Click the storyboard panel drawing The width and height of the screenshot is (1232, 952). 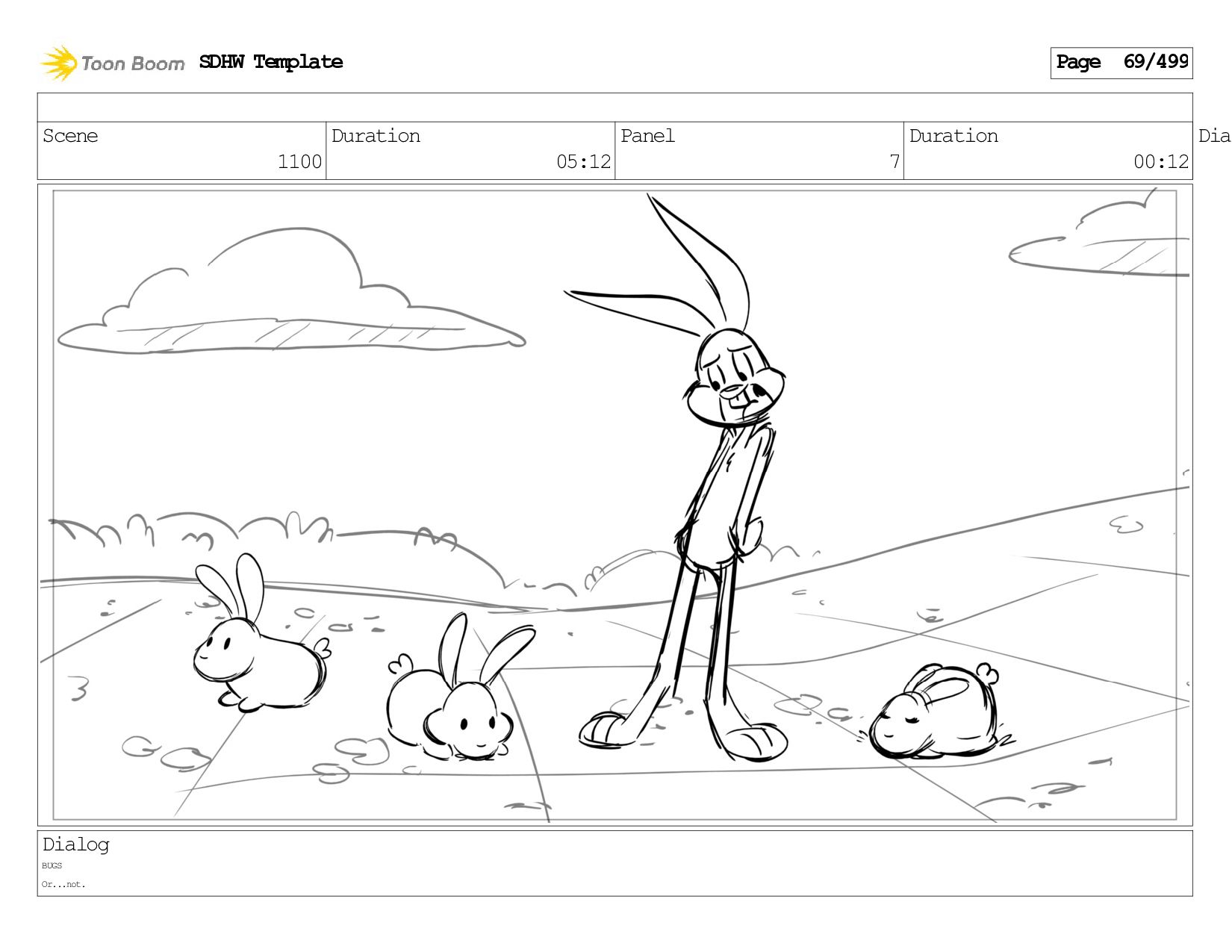[x=615, y=505]
